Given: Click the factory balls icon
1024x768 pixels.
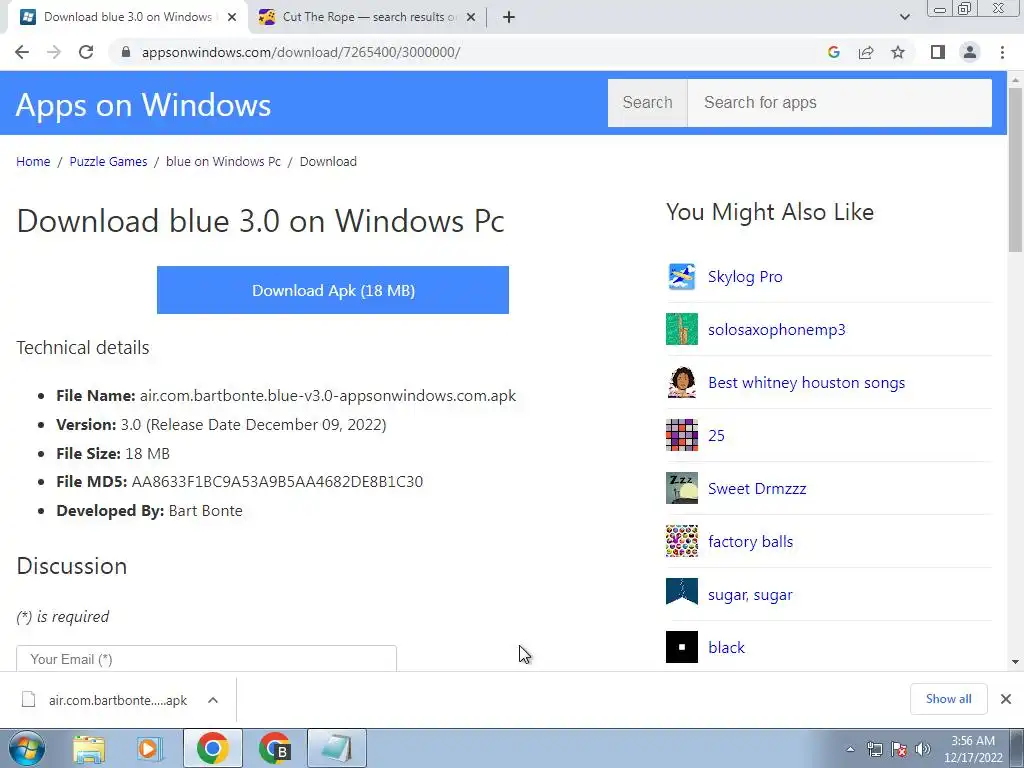Looking at the screenshot, I should (682, 541).
